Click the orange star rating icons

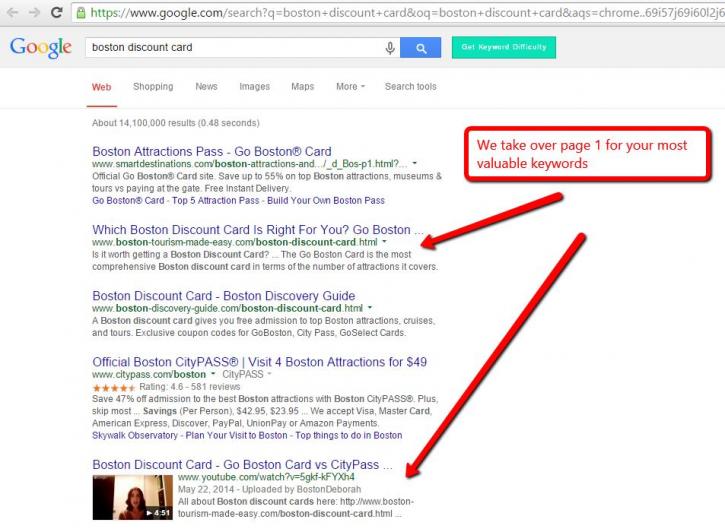pyautogui.click(x=114, y=388)
